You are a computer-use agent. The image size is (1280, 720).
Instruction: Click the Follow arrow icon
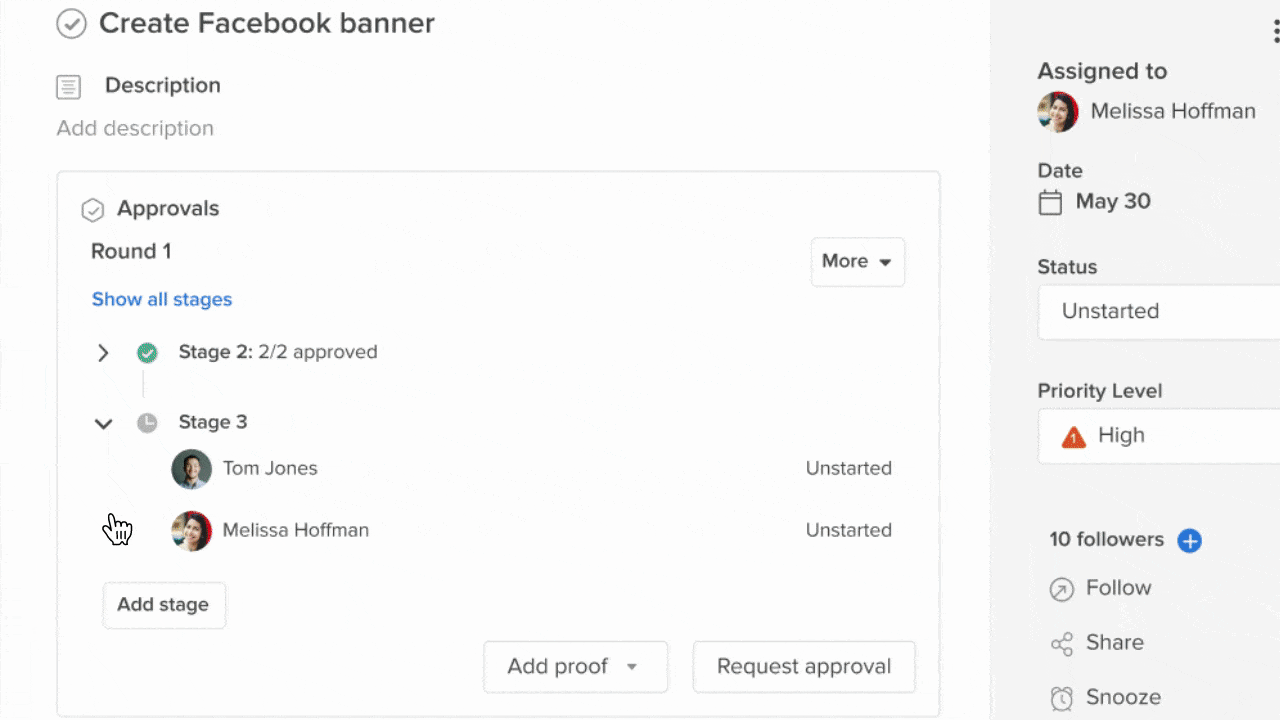coord(1061,589)
